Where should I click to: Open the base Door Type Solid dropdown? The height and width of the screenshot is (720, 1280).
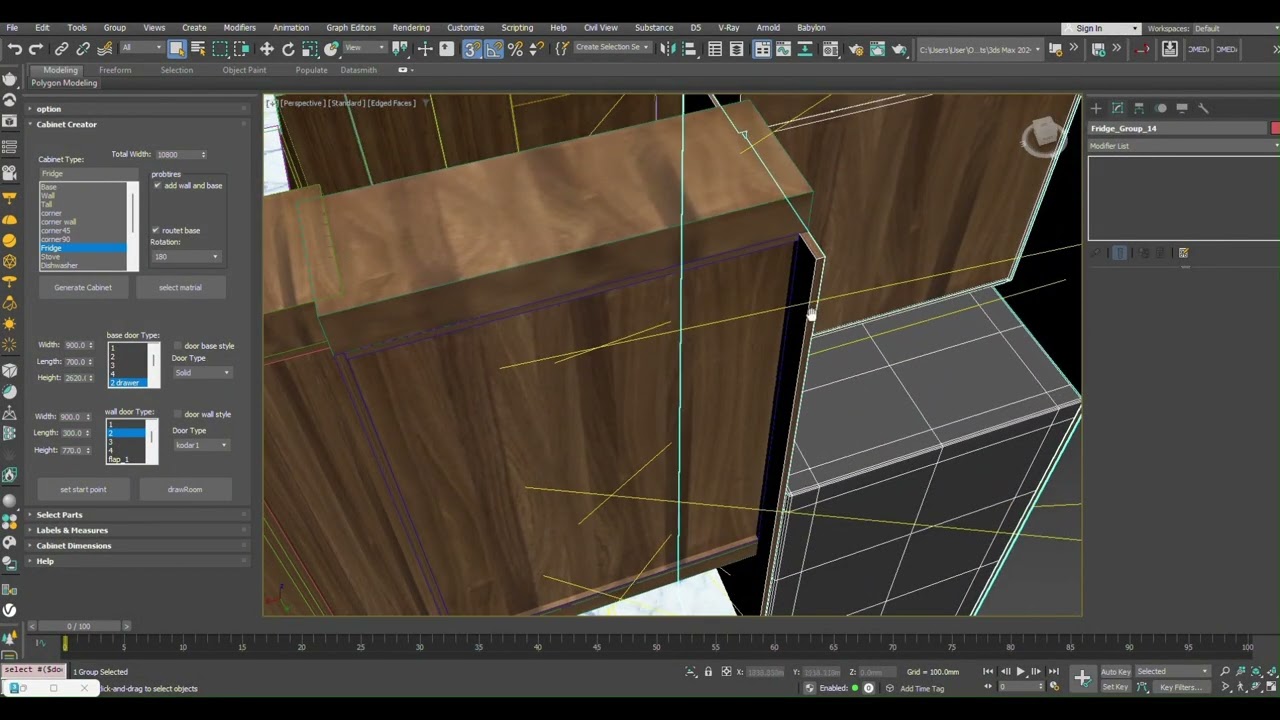click(x=201, y=373)
